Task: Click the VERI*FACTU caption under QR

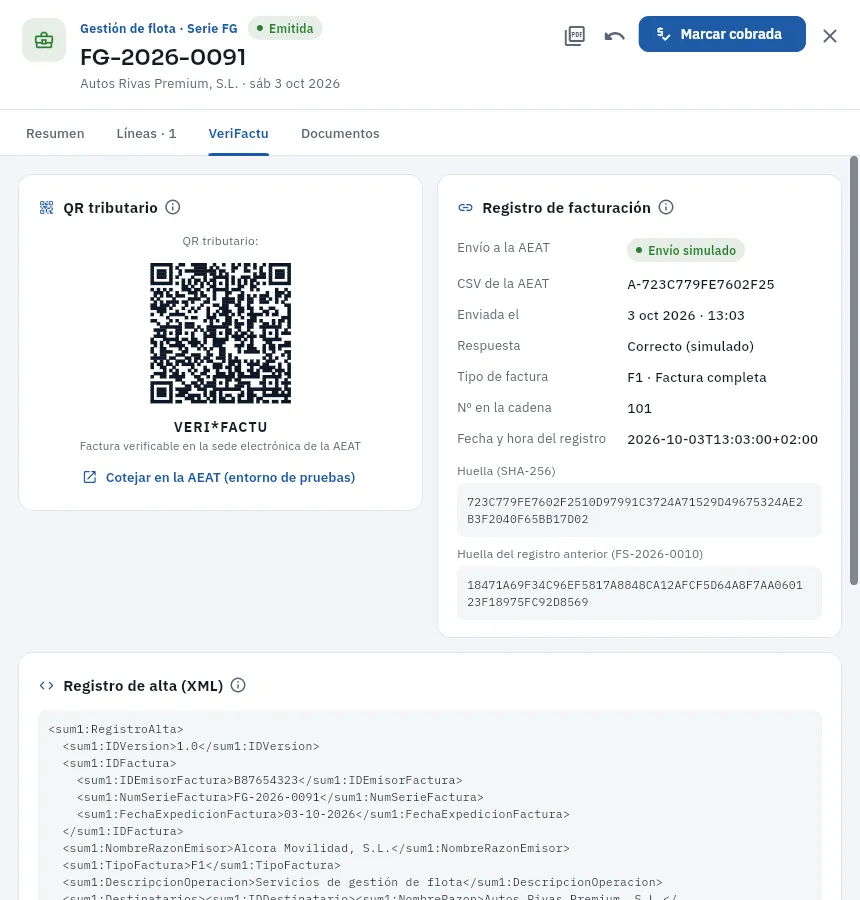Action: point(220,427)
